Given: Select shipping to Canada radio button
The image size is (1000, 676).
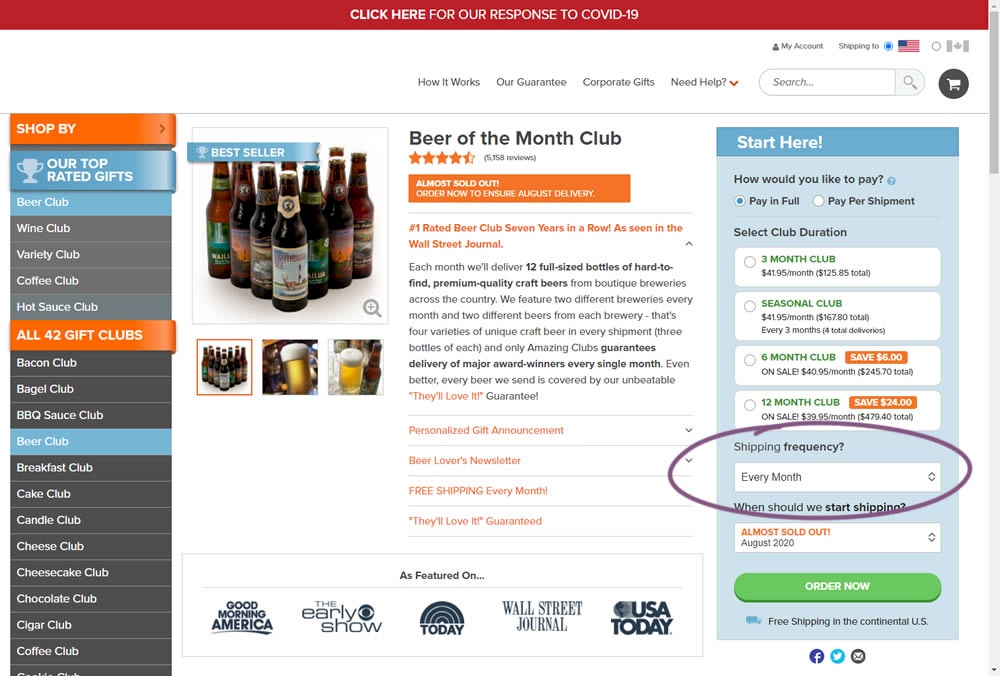Looking at the screenshot, I should tap(936, 46).
